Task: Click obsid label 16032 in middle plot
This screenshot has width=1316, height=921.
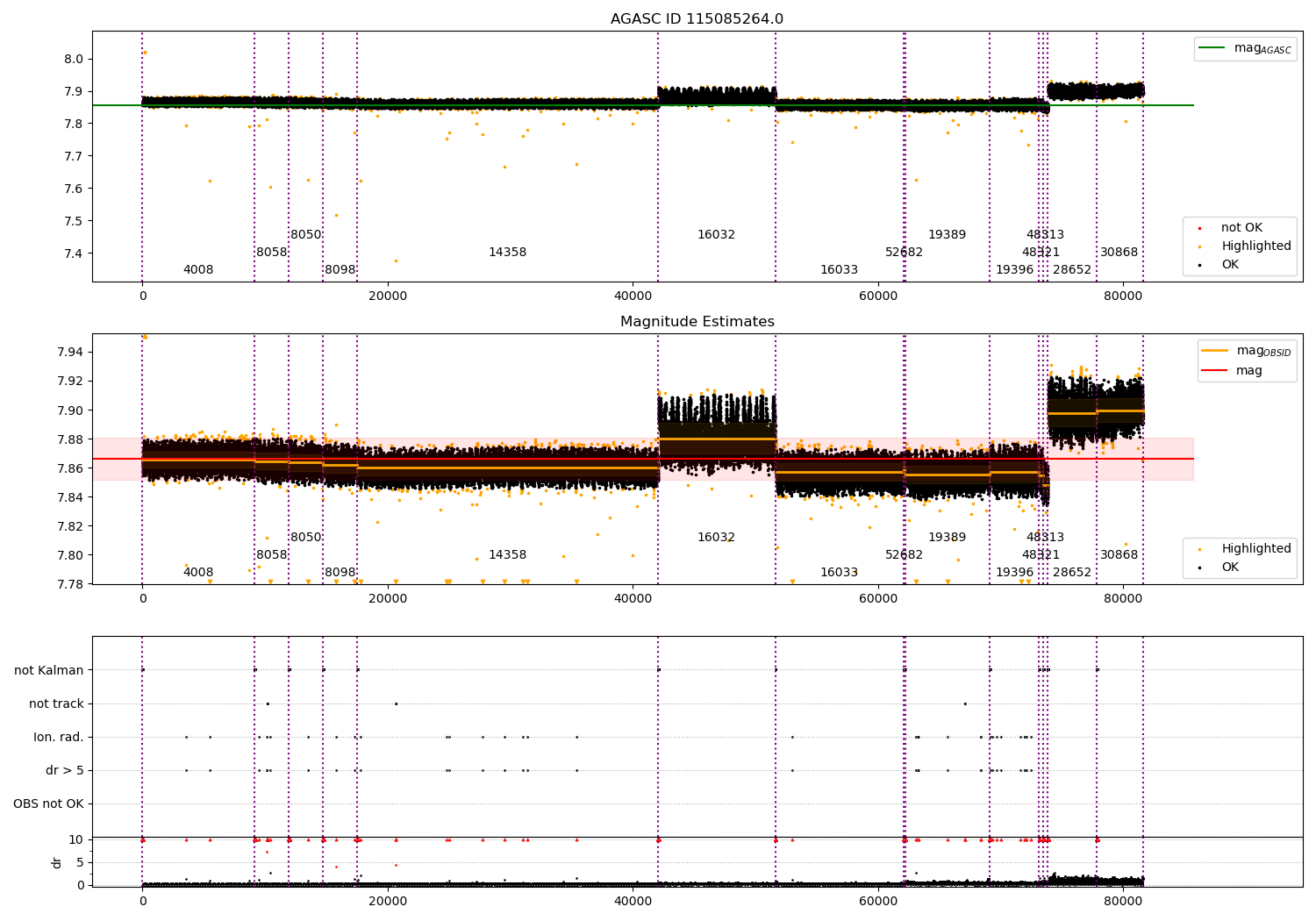Action: point(717,538)
